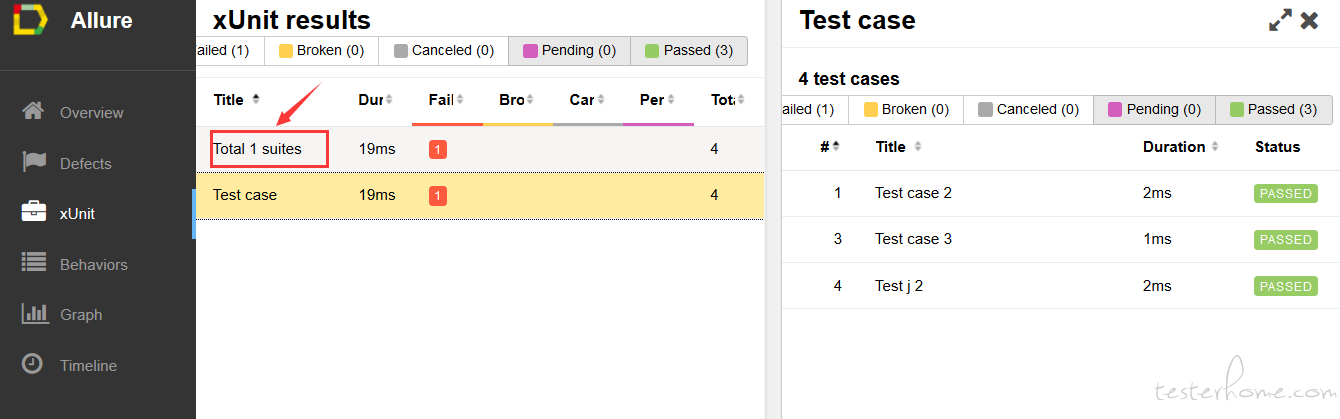This screenshot has height=419, width=1340.
Task: Go to xUnit page
Action: [x=78, y=214]
